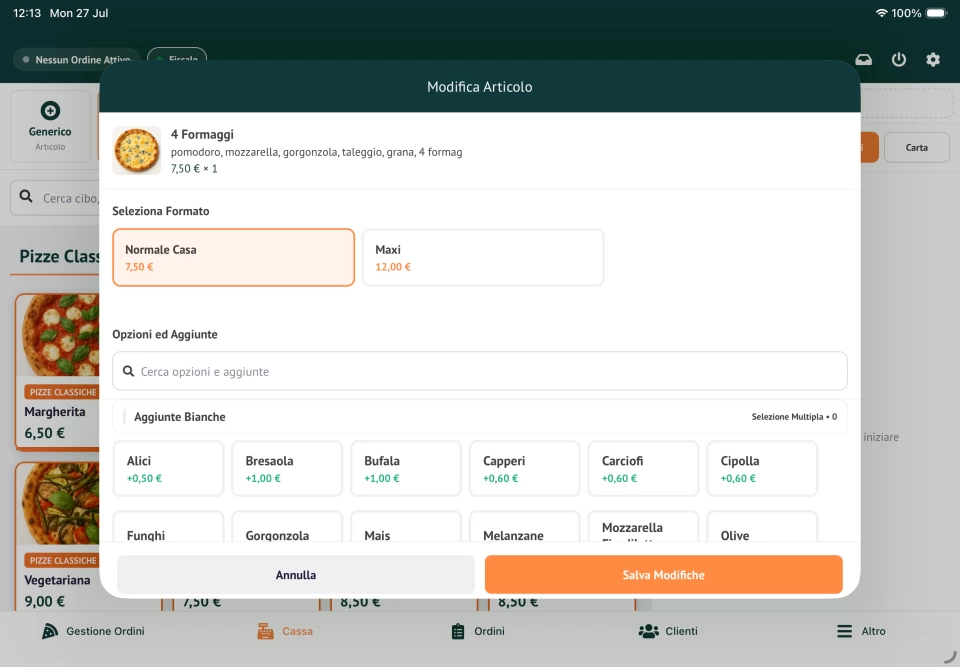
Task: Open the cash drawer icon in header
Action: [863, 59]
